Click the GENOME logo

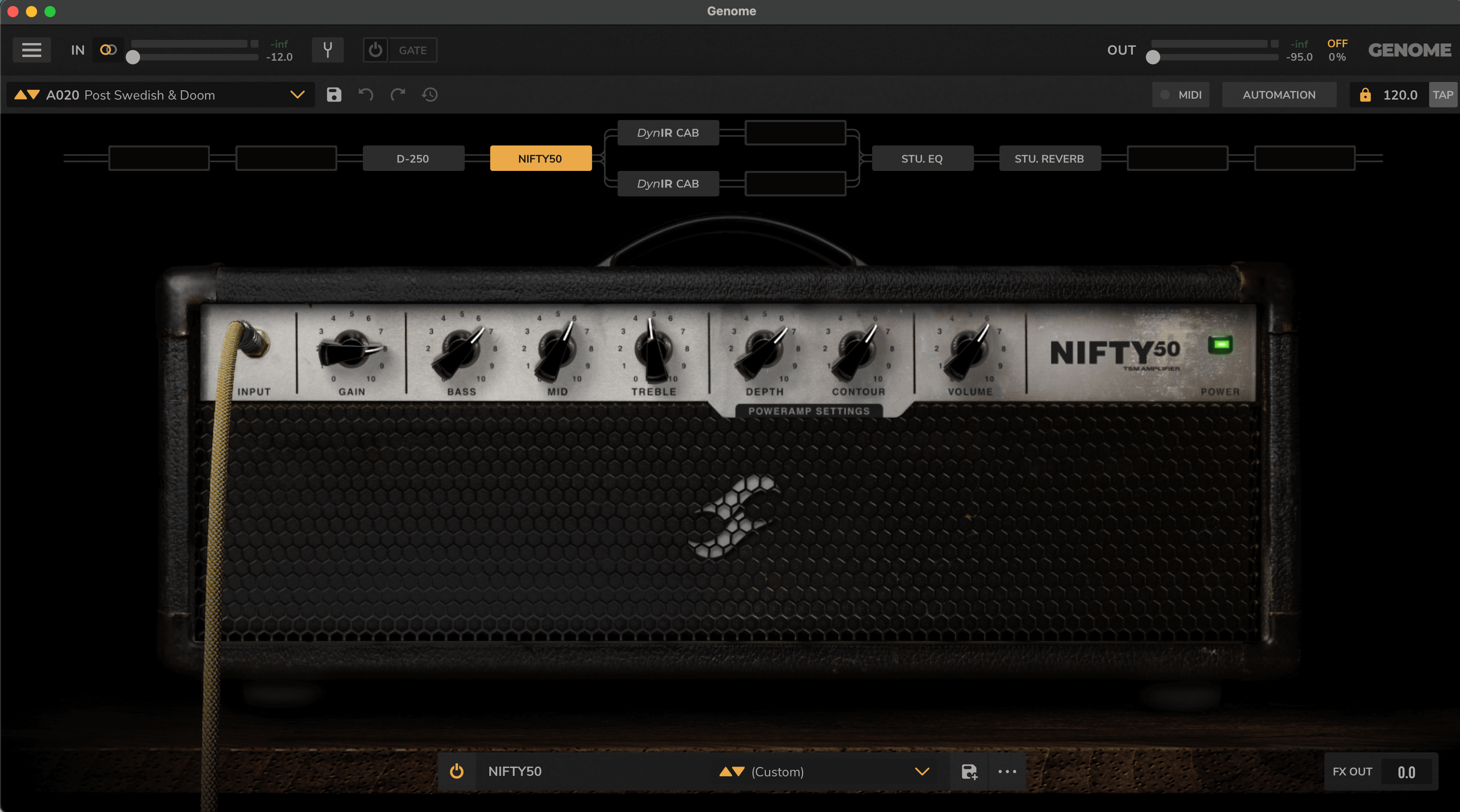click(1409, 50)
